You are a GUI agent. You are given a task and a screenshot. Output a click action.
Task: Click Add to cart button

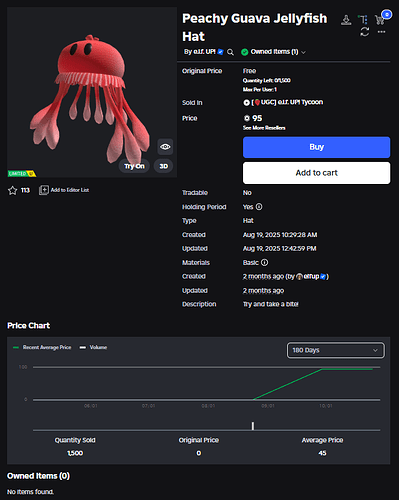tap(316, 173)
